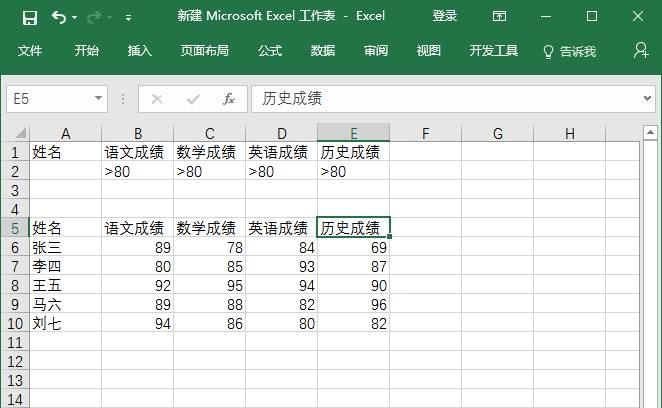Click the formula bar cancel X icon
Screen dimensions: 662x408
[x=157, y=99]
